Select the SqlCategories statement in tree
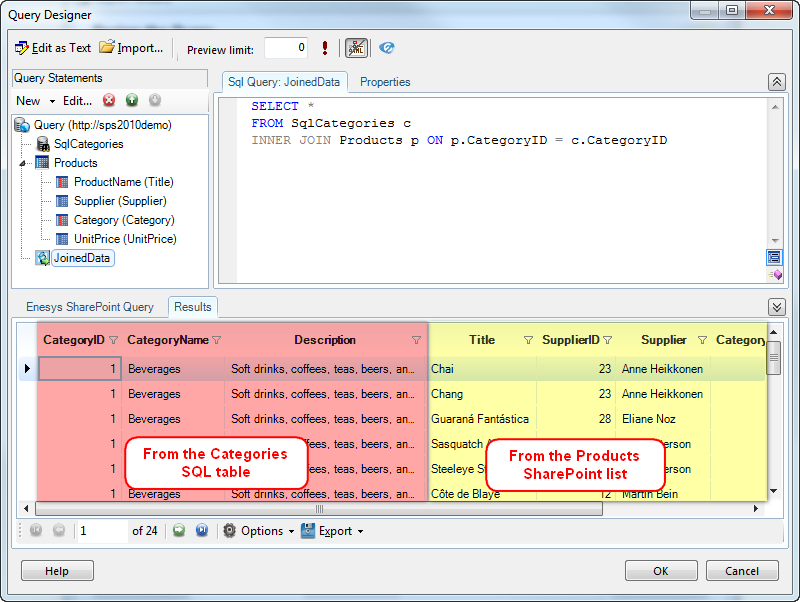800x602 pixels. tap(88, 144)
